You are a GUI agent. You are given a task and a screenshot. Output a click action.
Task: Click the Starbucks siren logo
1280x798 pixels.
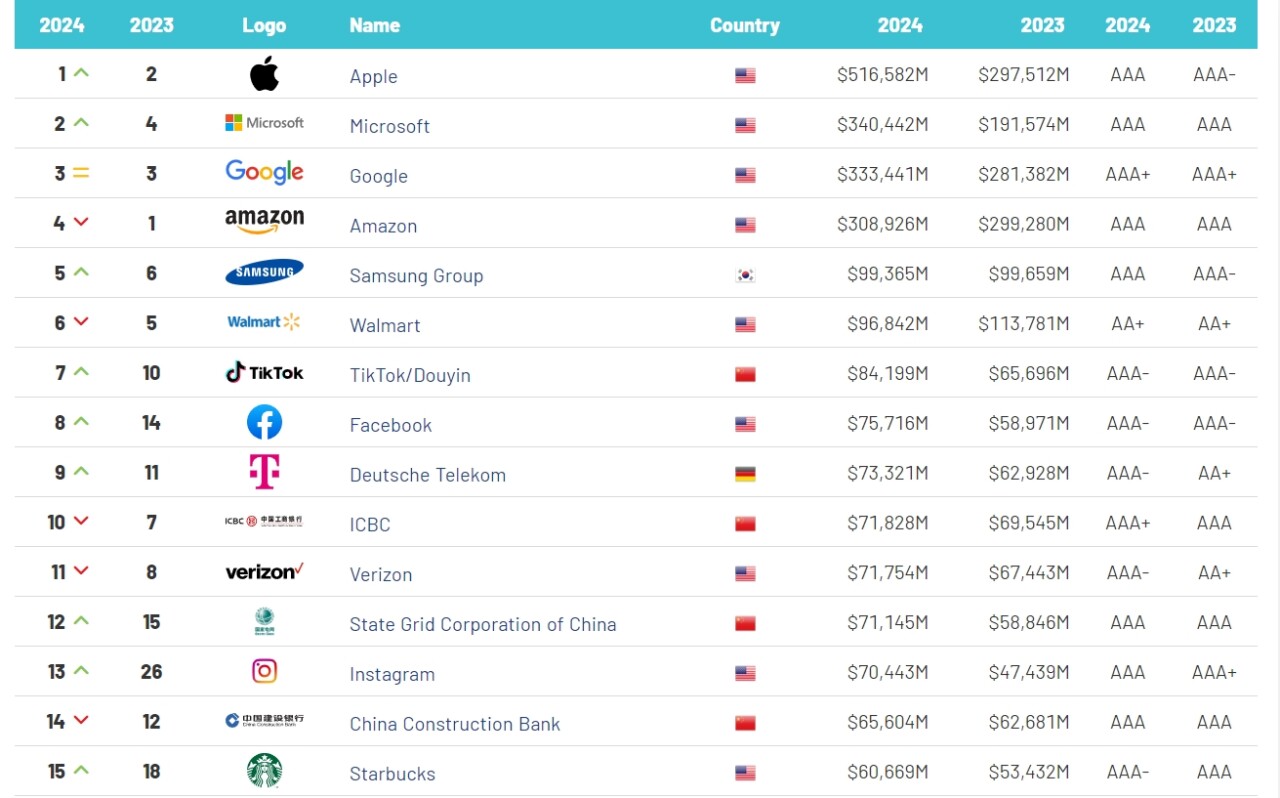(264, 771)
